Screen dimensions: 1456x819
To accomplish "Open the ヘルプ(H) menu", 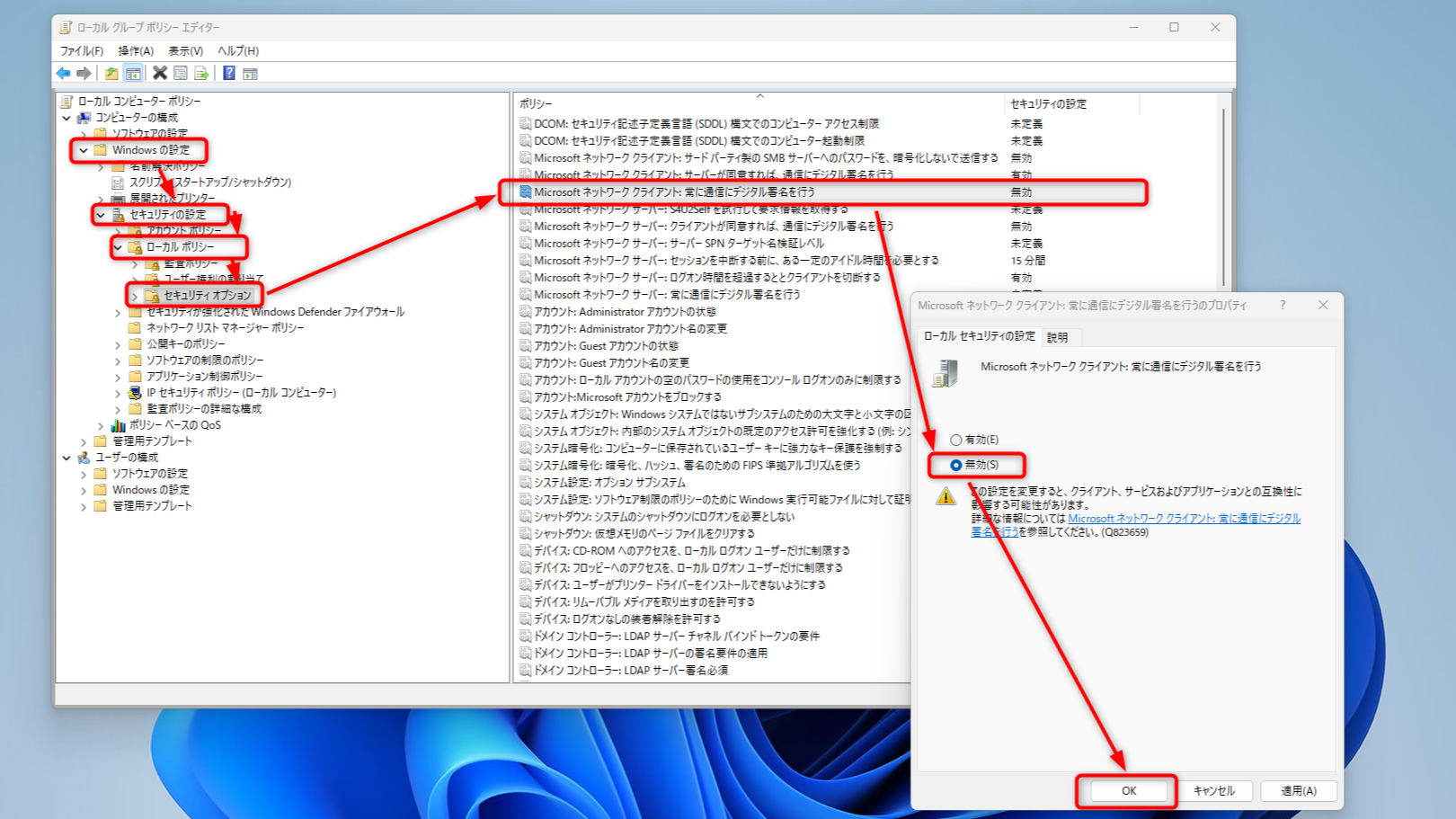I will 238,51.
